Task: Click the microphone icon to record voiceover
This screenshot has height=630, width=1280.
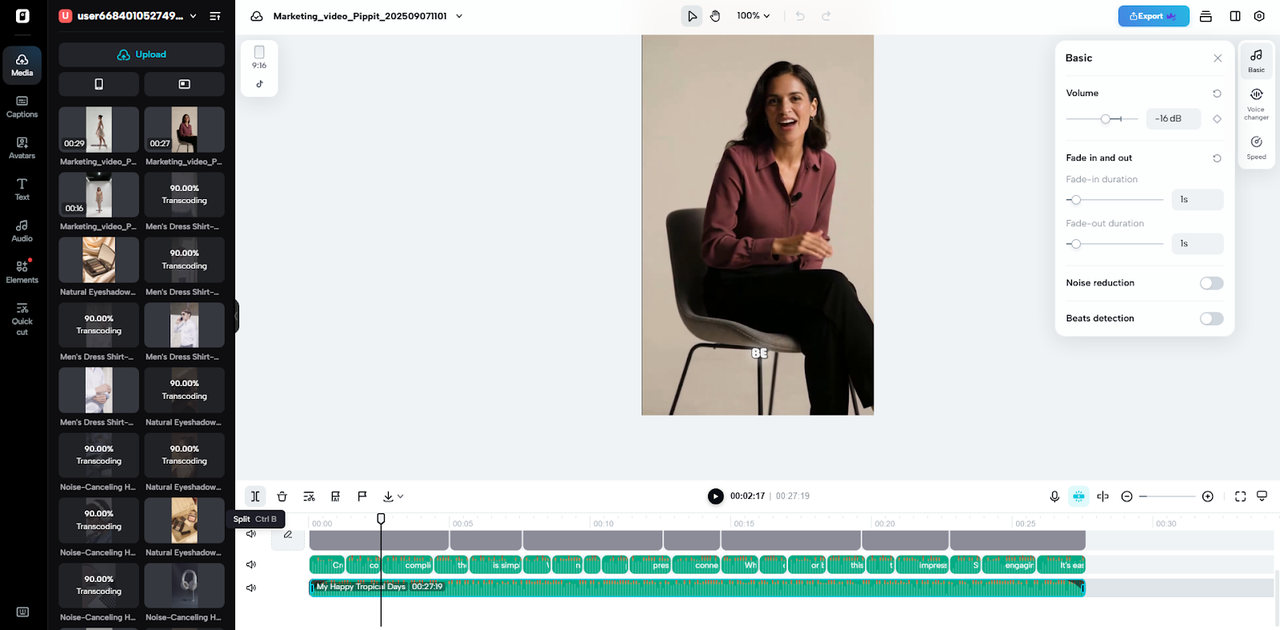Action: (x=1054, y=496)
